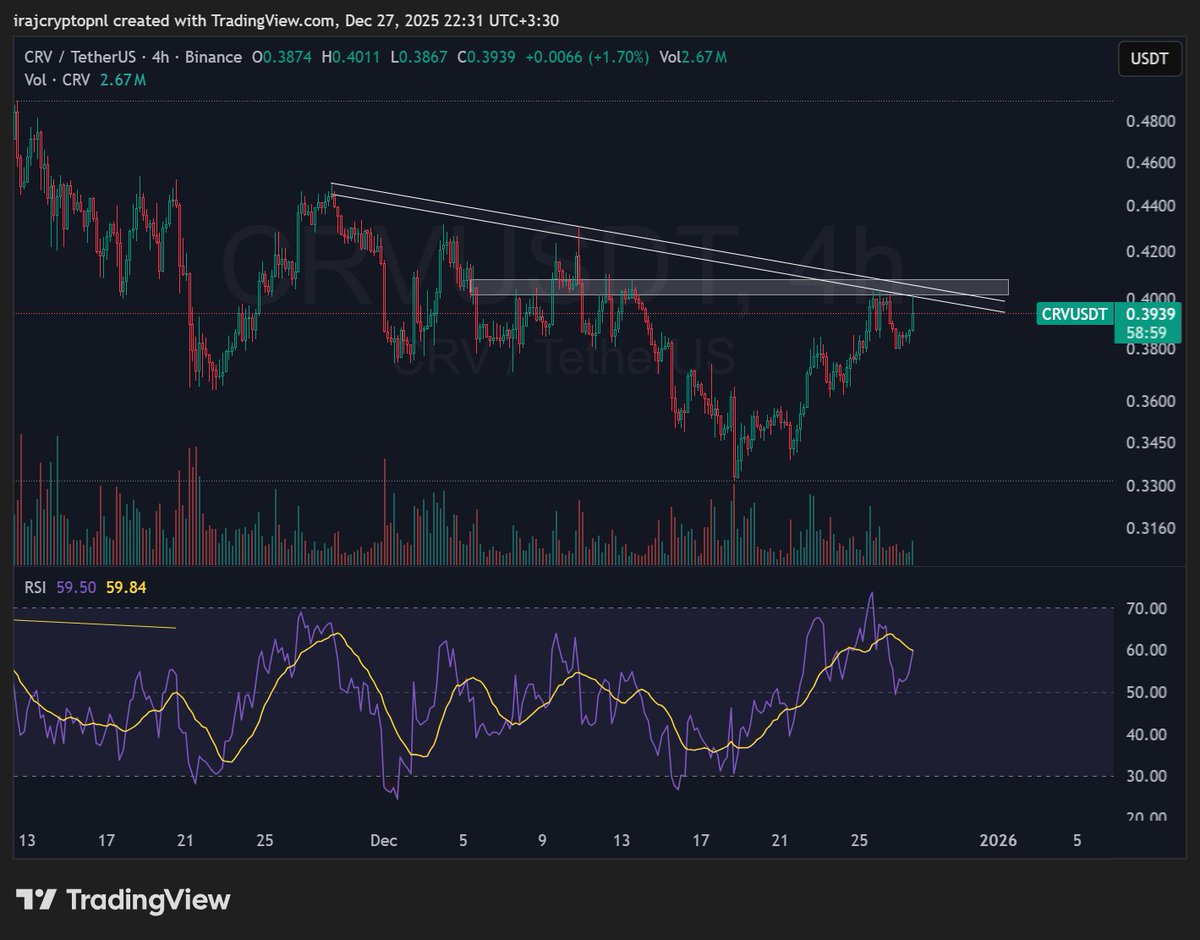Click the Dec label on the time axis
Image resolution: width=1200 pixels, height=940 pixels.
click(383, 841)
